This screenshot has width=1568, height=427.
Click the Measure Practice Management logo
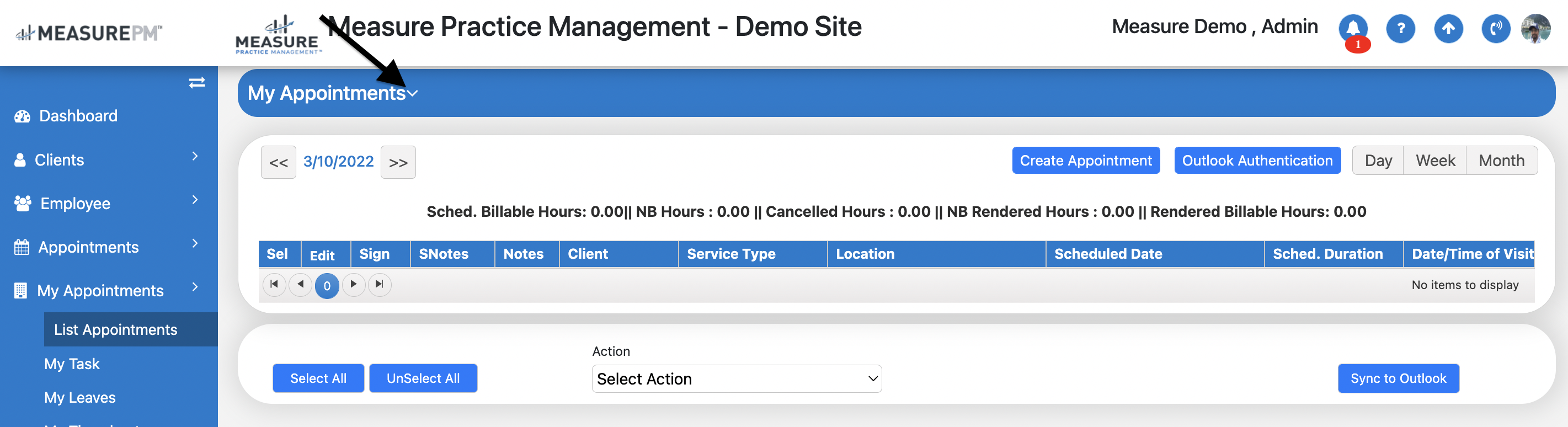point(278,35)
